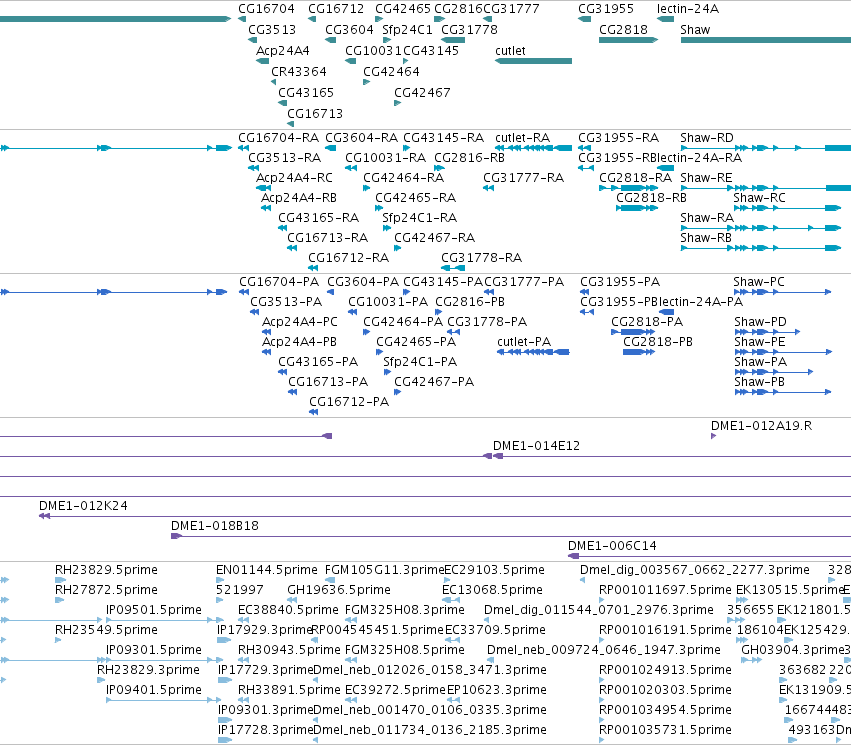Screen dimensions: 851x745
Task: Click the CG2818-RB transcript label
Action: tap(651, 198)
